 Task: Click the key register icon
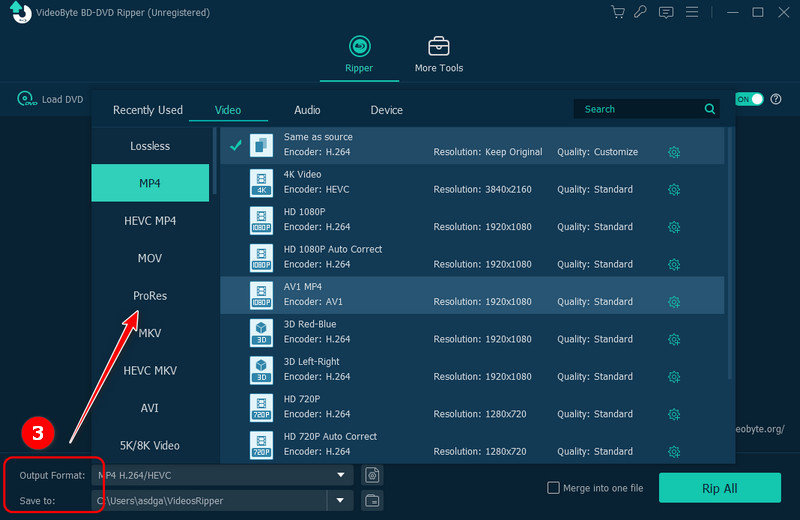(640, 13)
